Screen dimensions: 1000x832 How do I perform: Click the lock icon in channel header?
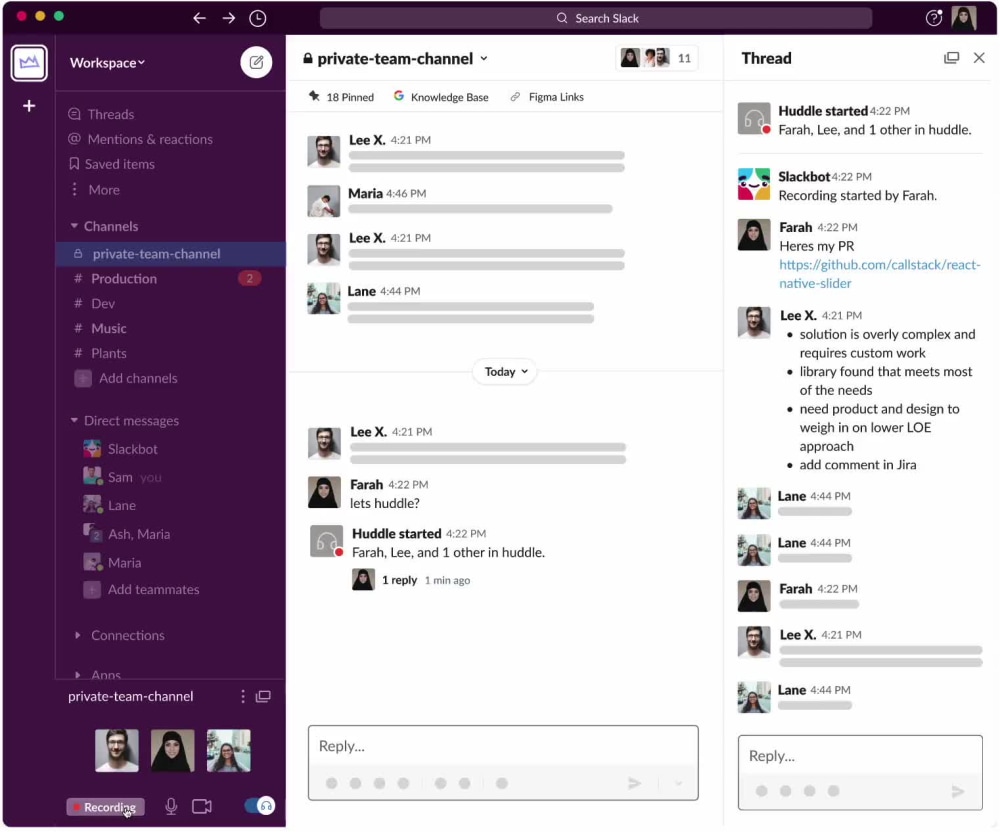pos(307,58)
